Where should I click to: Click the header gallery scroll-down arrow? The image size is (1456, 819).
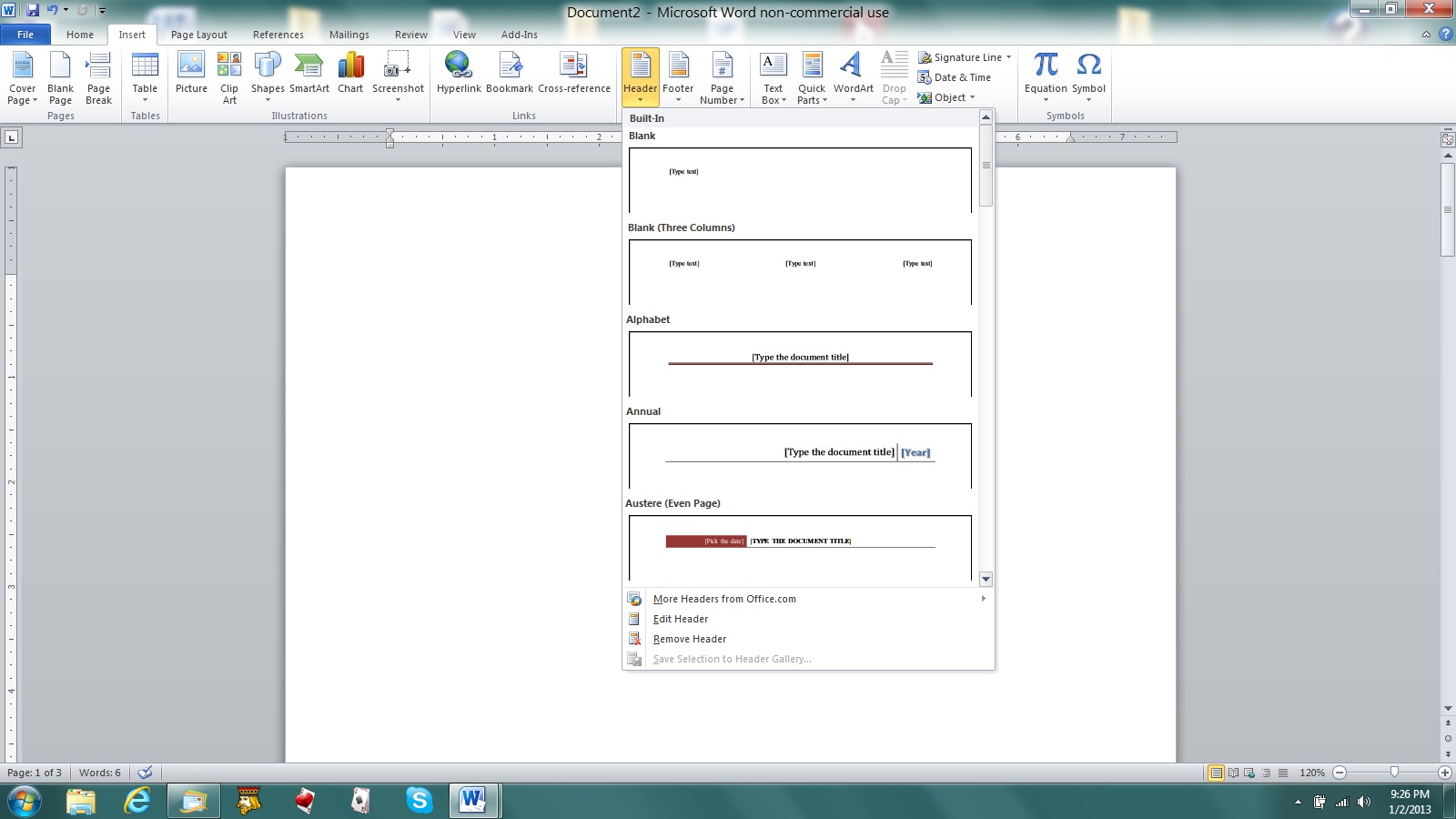986,579
